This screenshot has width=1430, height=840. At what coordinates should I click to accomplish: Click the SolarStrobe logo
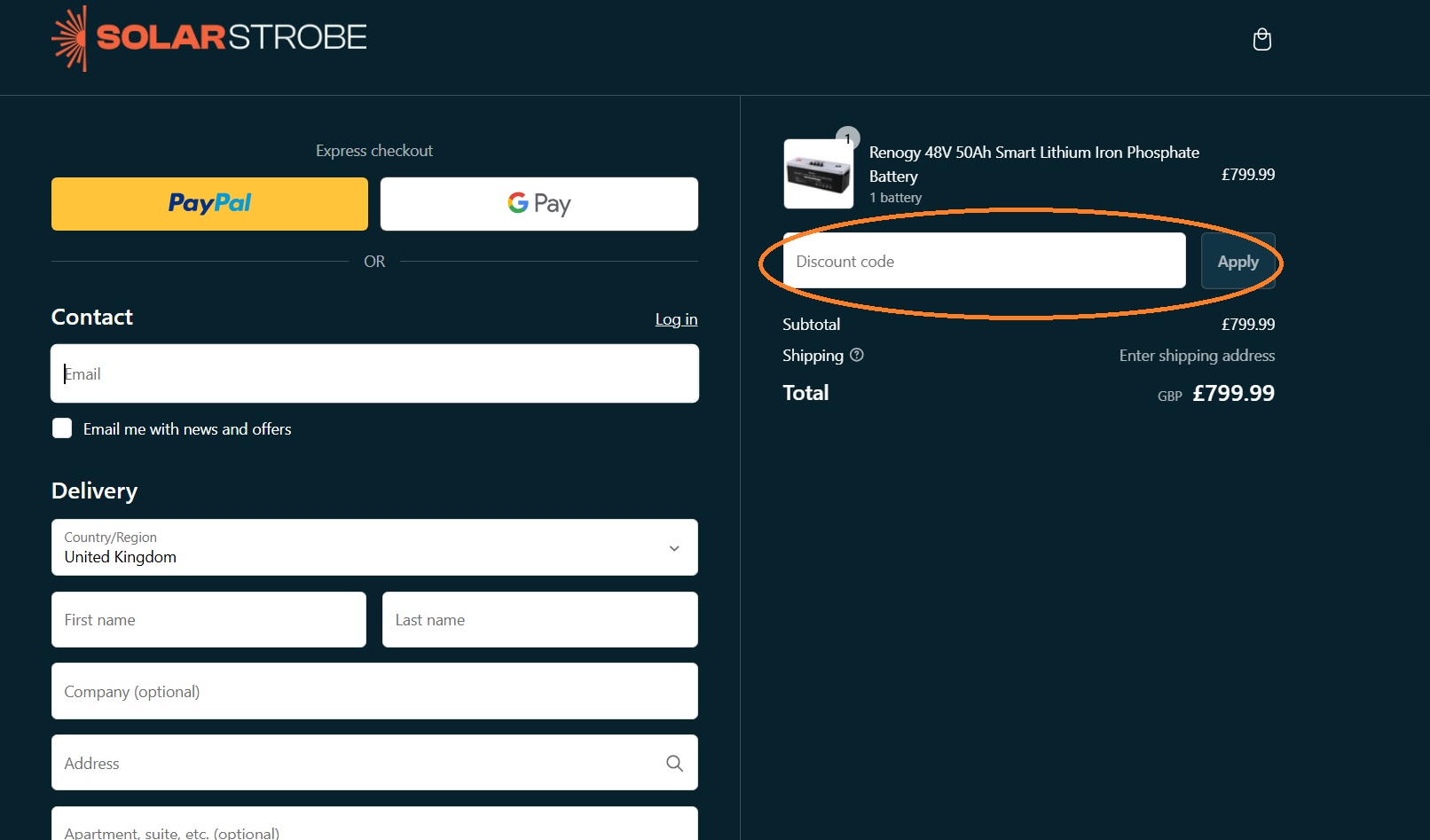[208, 38]
